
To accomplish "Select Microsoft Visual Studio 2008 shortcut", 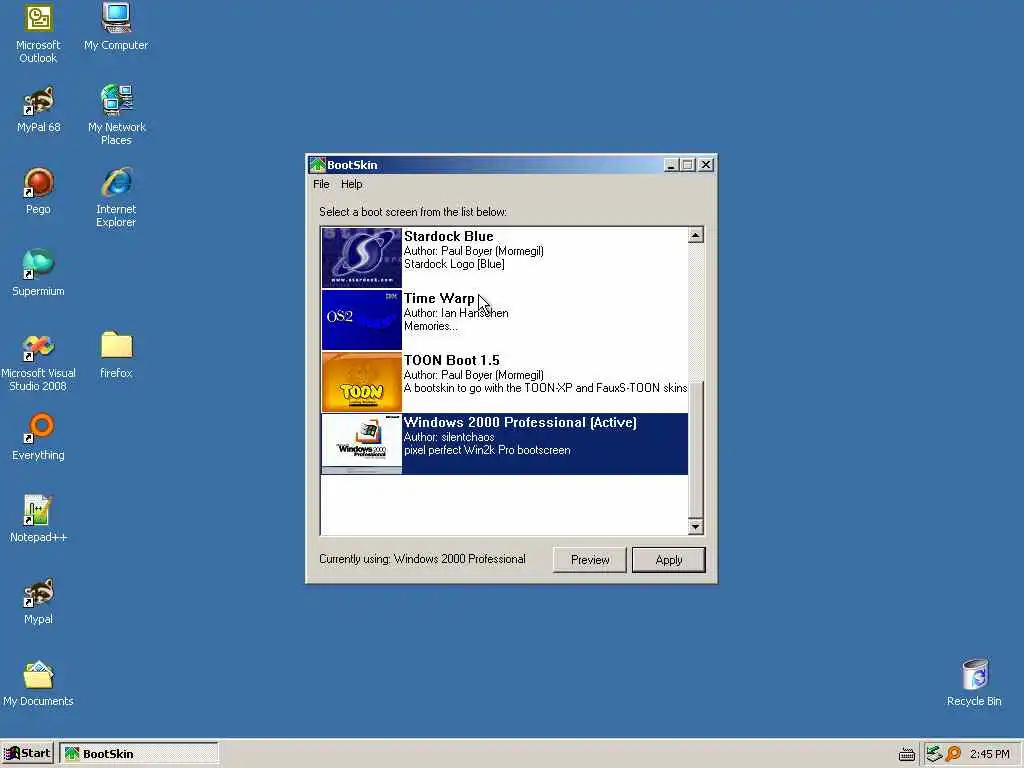I will (39, 362).
